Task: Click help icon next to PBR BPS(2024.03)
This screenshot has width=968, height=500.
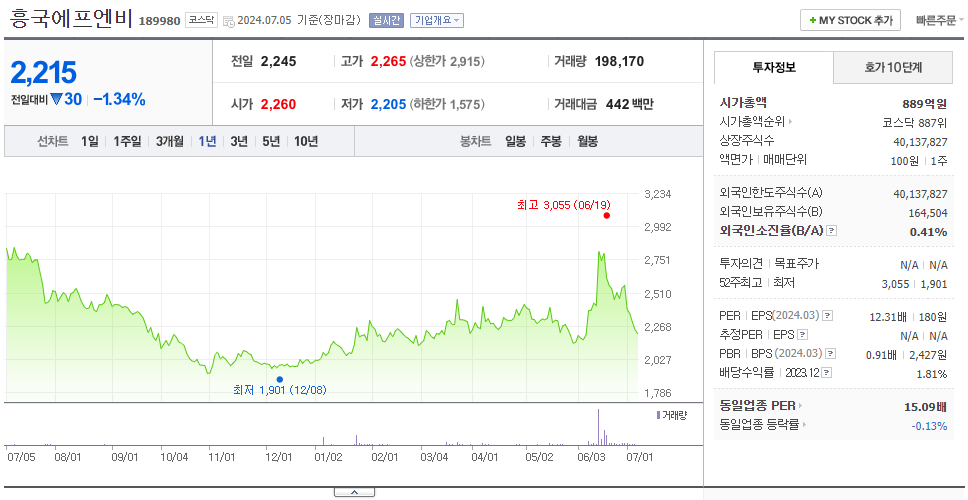Action: click(831, 354)
